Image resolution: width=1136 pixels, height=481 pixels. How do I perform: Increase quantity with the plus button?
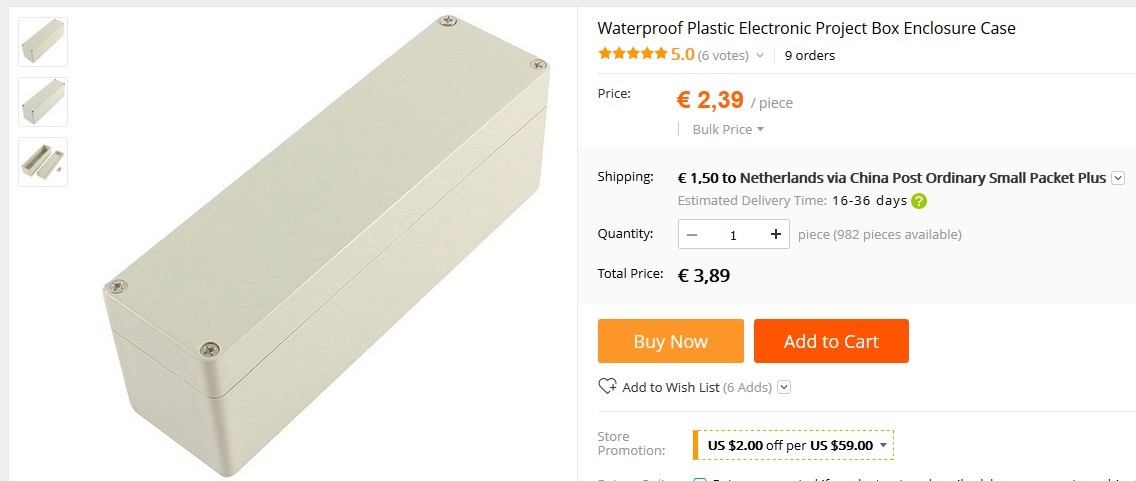[775, 235]
